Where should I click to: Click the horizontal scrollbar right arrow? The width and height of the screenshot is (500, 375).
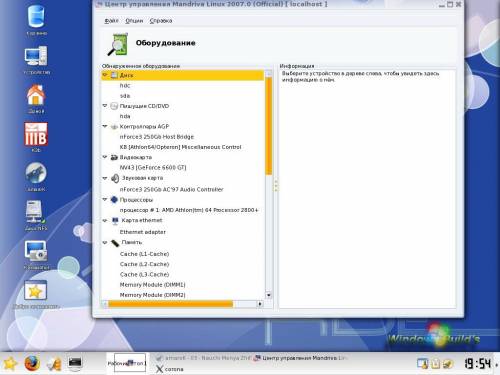tap(260, 304)
